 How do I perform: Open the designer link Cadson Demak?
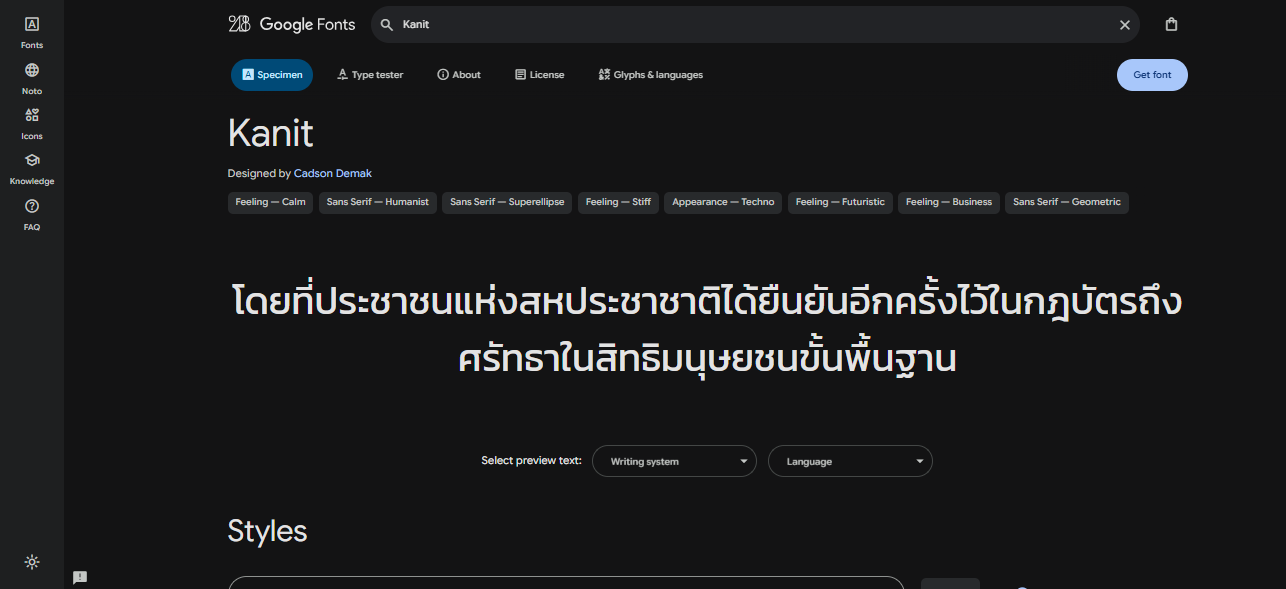tap(333, 173)
